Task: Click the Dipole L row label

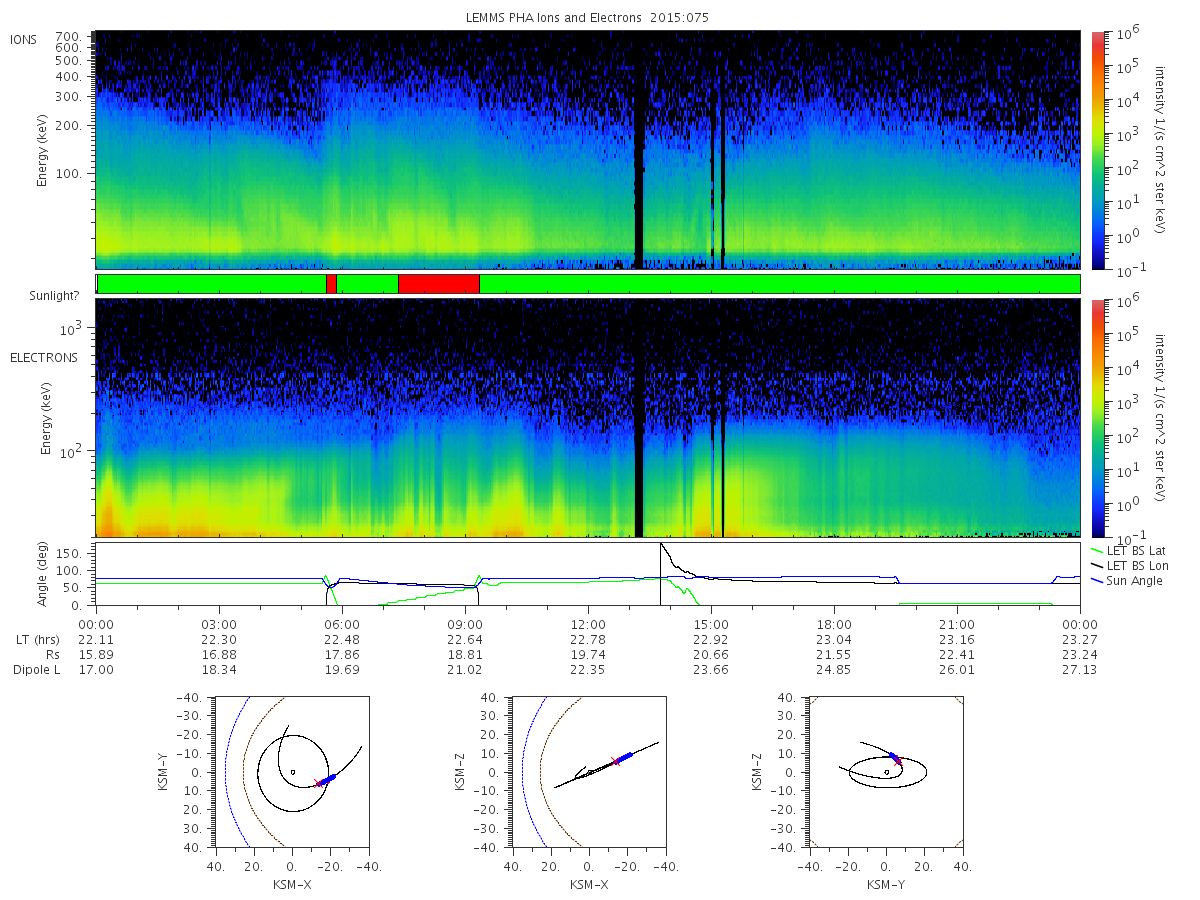Action: [x=36, y=670]
